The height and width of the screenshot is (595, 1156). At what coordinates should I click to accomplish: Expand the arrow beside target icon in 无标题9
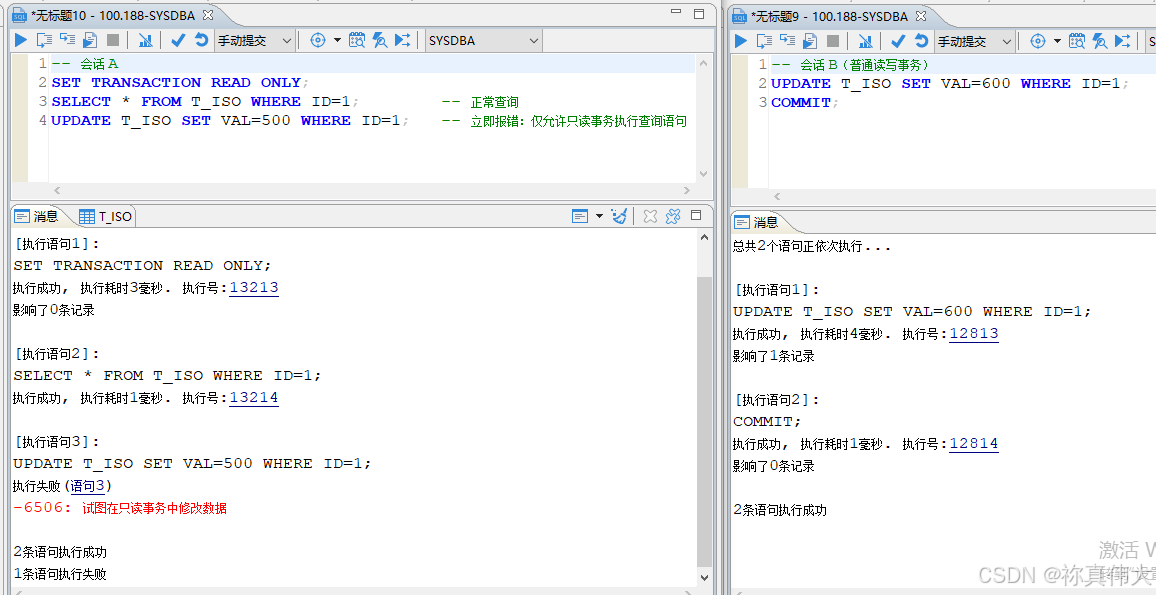1057,41
